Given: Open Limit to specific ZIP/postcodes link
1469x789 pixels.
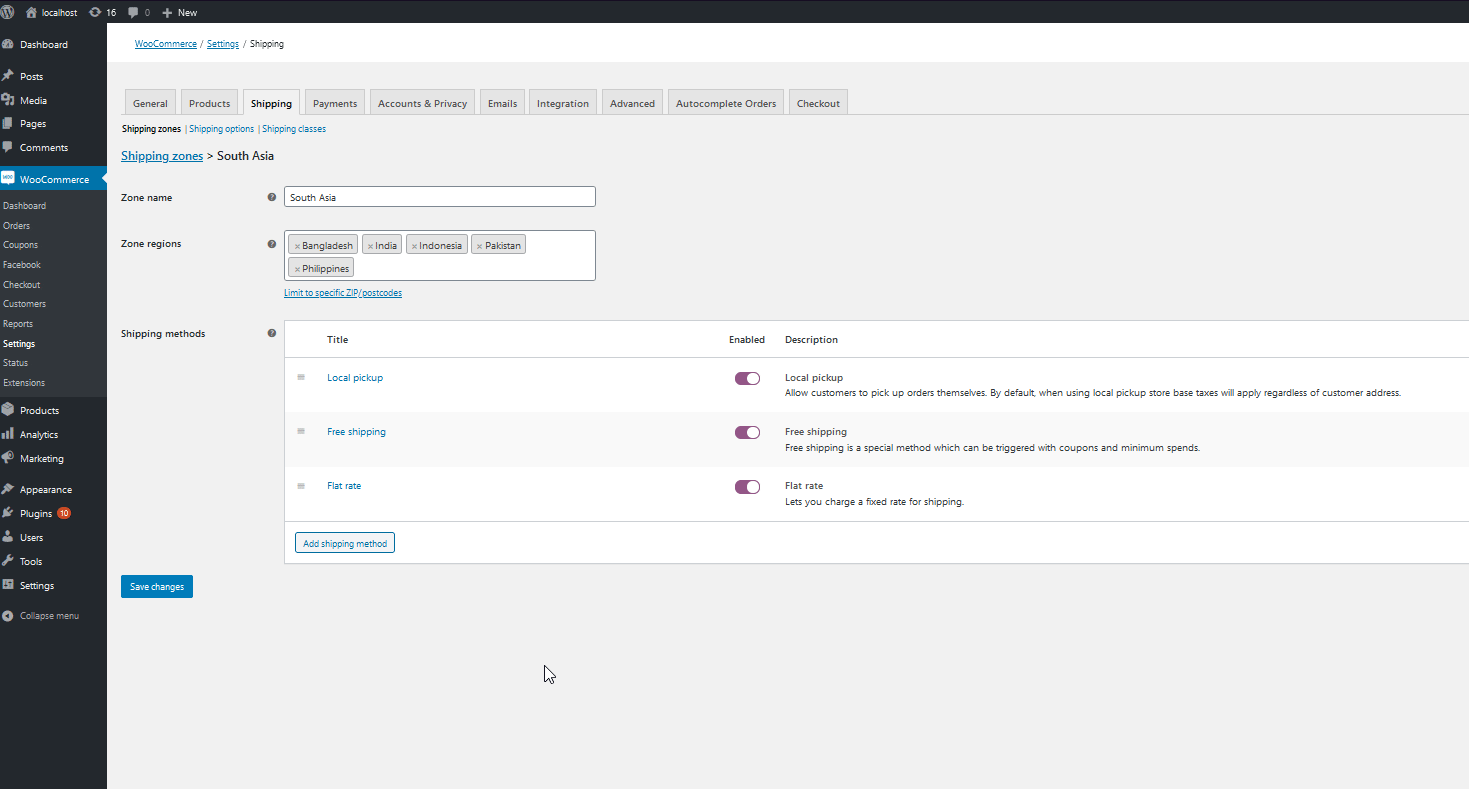Looking at the screenshot, I should pos(343,293).
